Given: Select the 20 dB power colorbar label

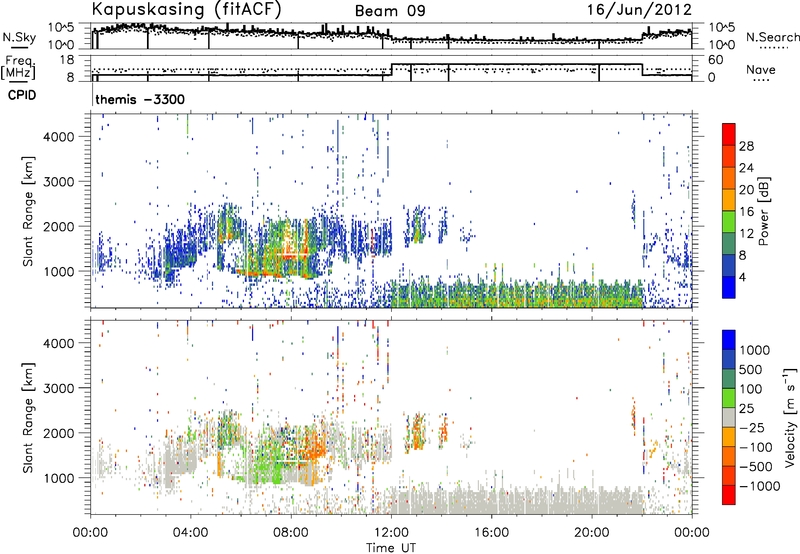Looking at the screenshot, I should 746,190.
